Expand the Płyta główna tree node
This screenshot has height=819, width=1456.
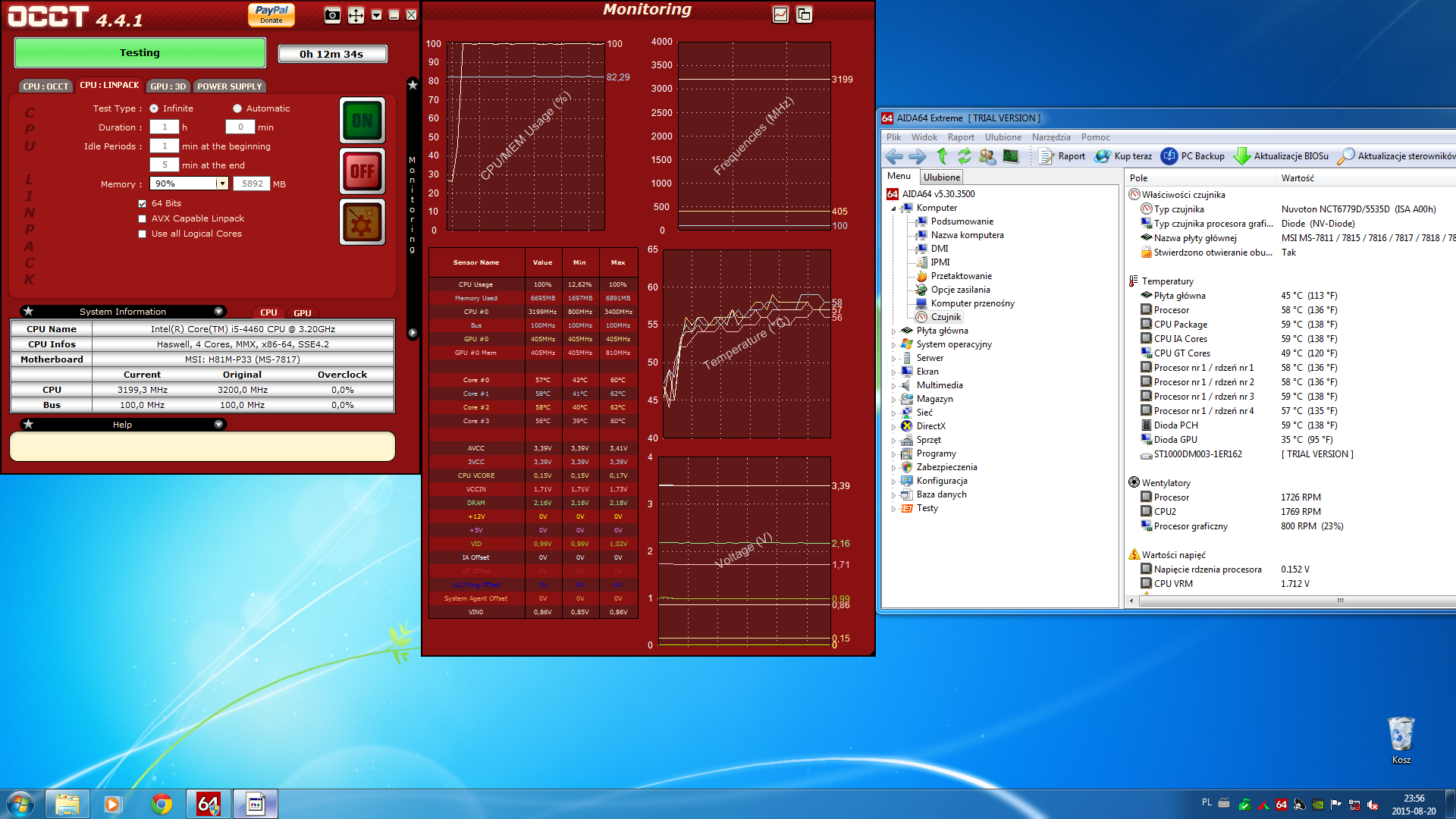893,331
